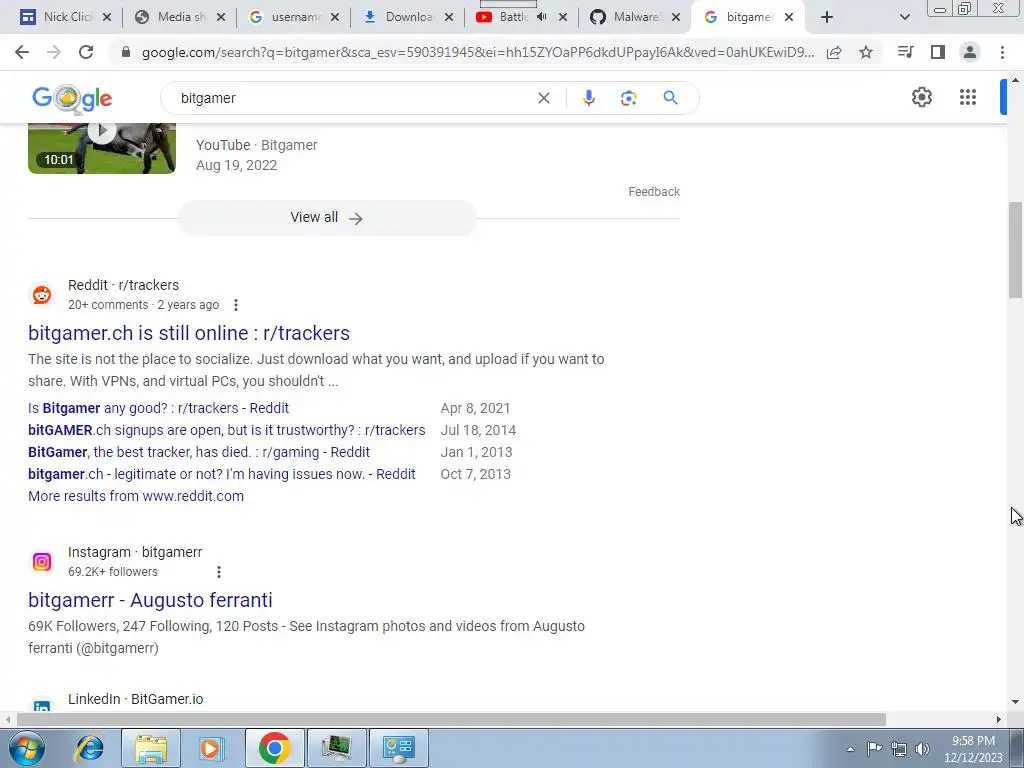
Task: Open the Windows Start menu
Action: tap(26, 748)
